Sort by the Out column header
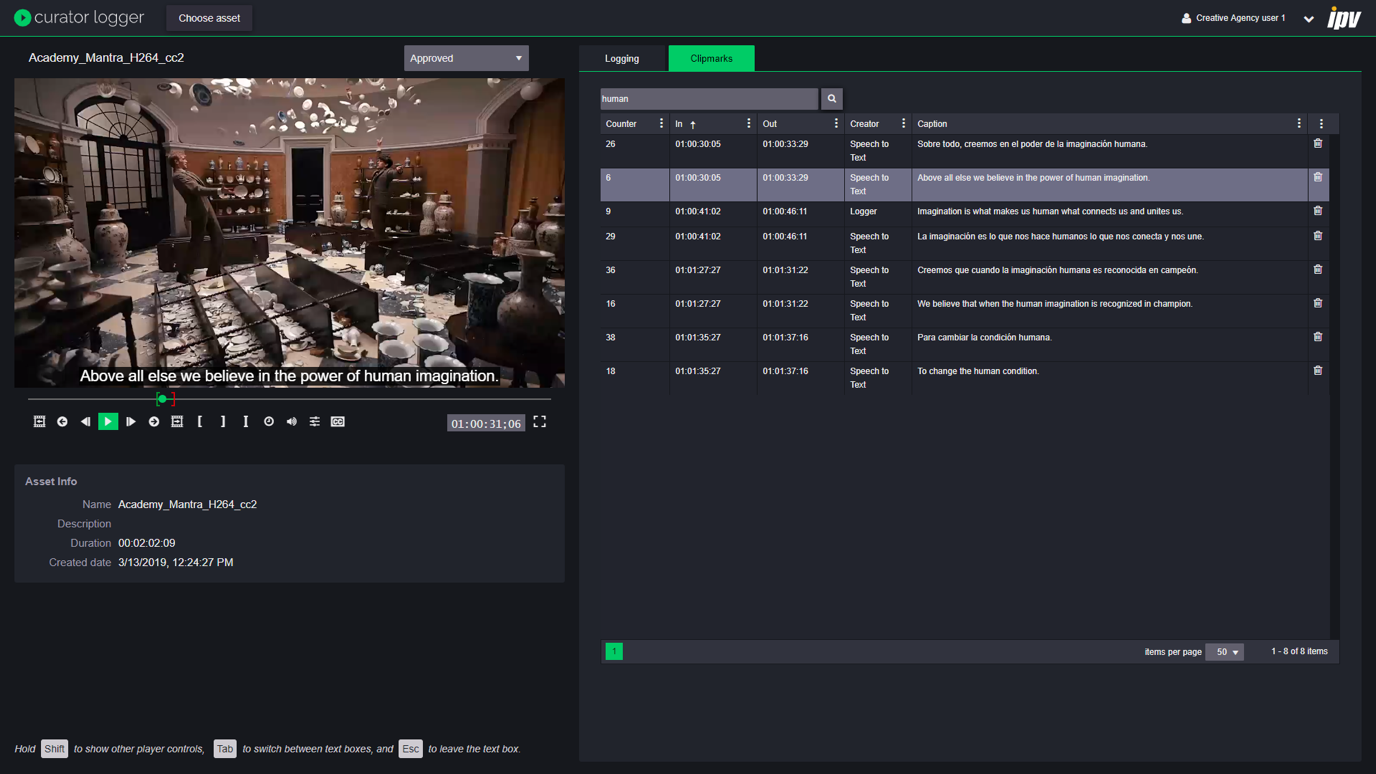The width and height of the screenshot is (1376, 774). coord(770,124)
